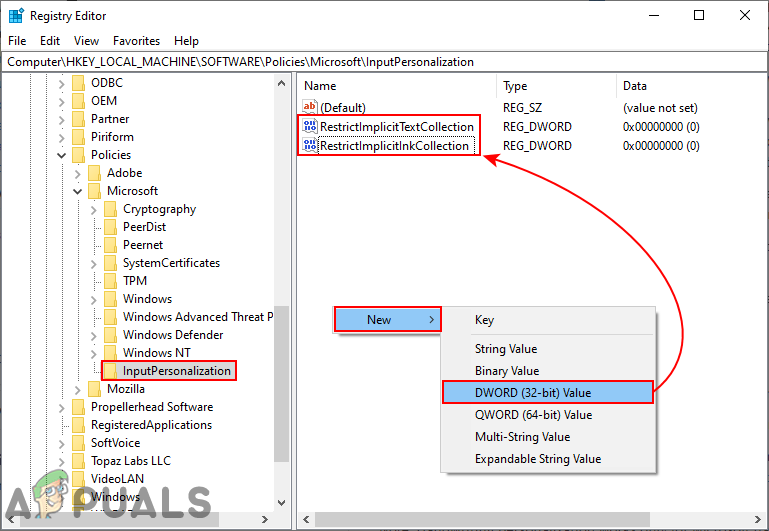This screenshot has height=531, width=769.
Task: Click the Mozilla folder icon
Action: (95, 389)
